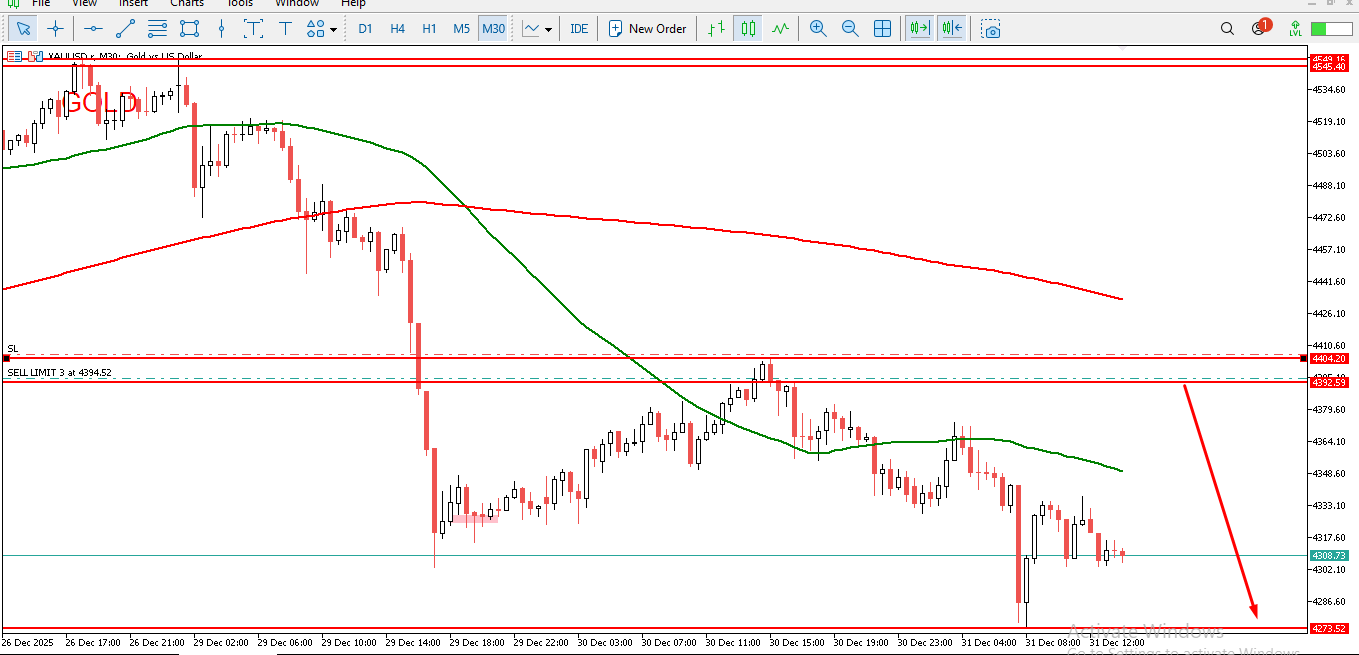Pick the vertical line drawing tool
The width and height of the screenshot is (1359, 655).
(221, 29)
